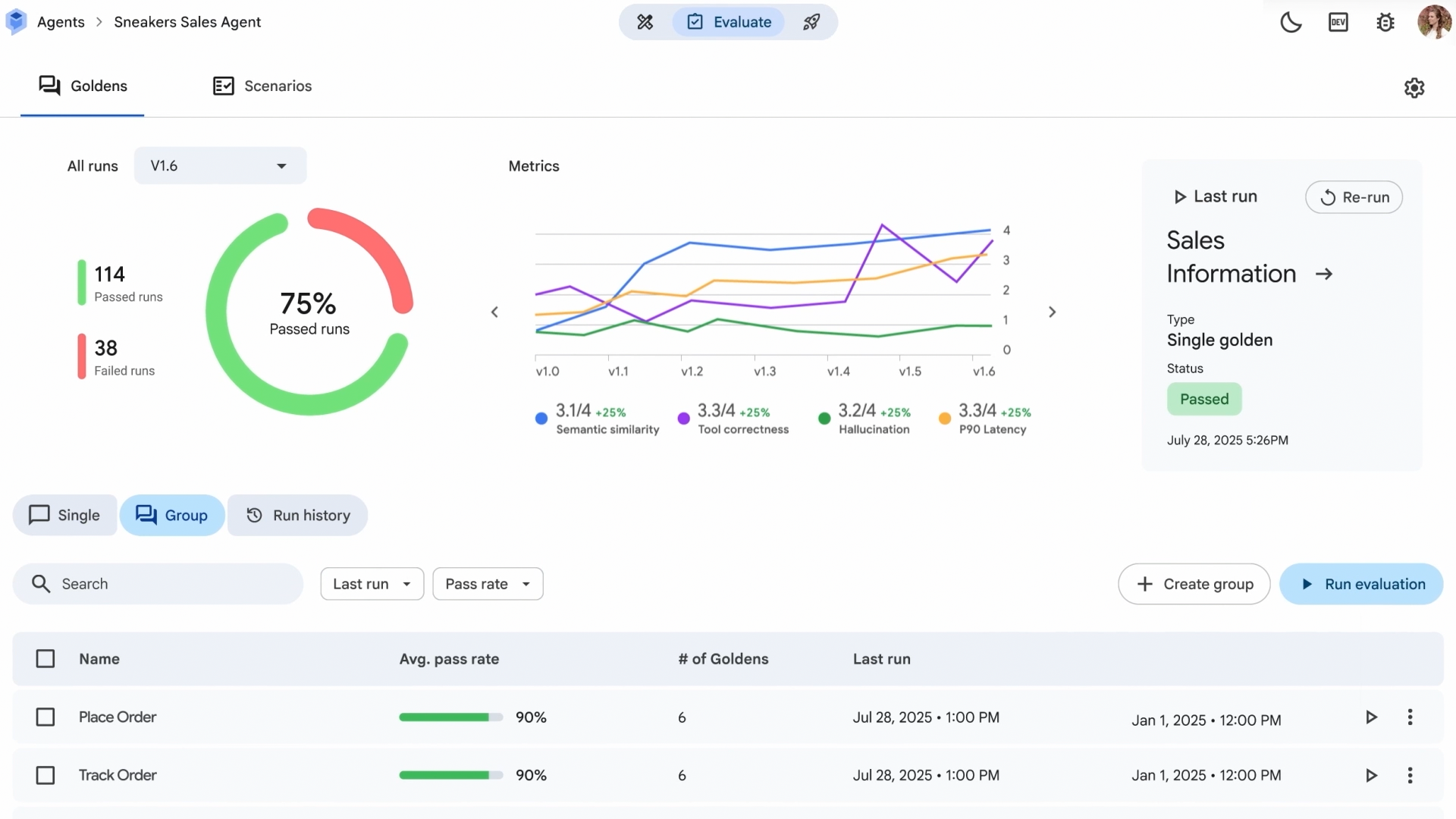Select the Run history tab
This screenshot has width=1456, height=819.
click(298, 516)
